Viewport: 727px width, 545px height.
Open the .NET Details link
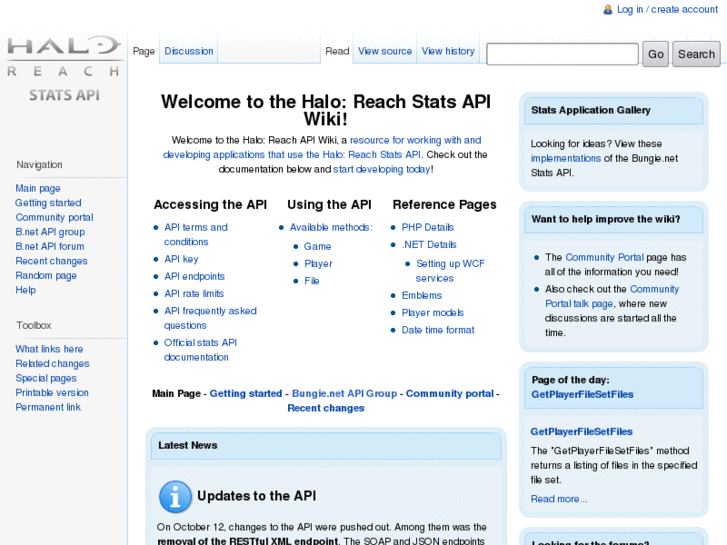tap(429, 244)
